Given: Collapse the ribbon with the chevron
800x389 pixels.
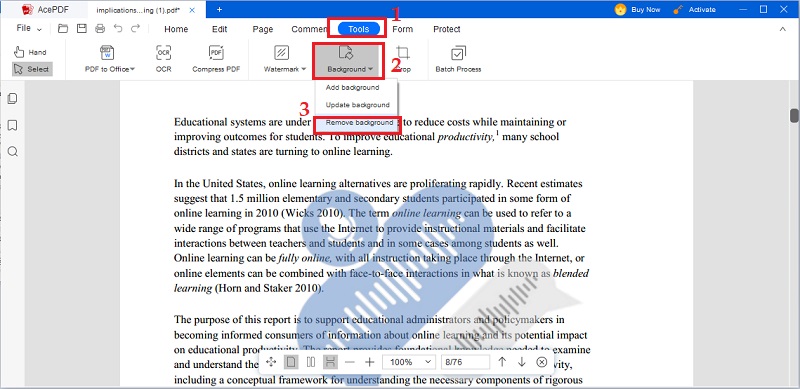Looking at the screenshot, I should [783, 29].
